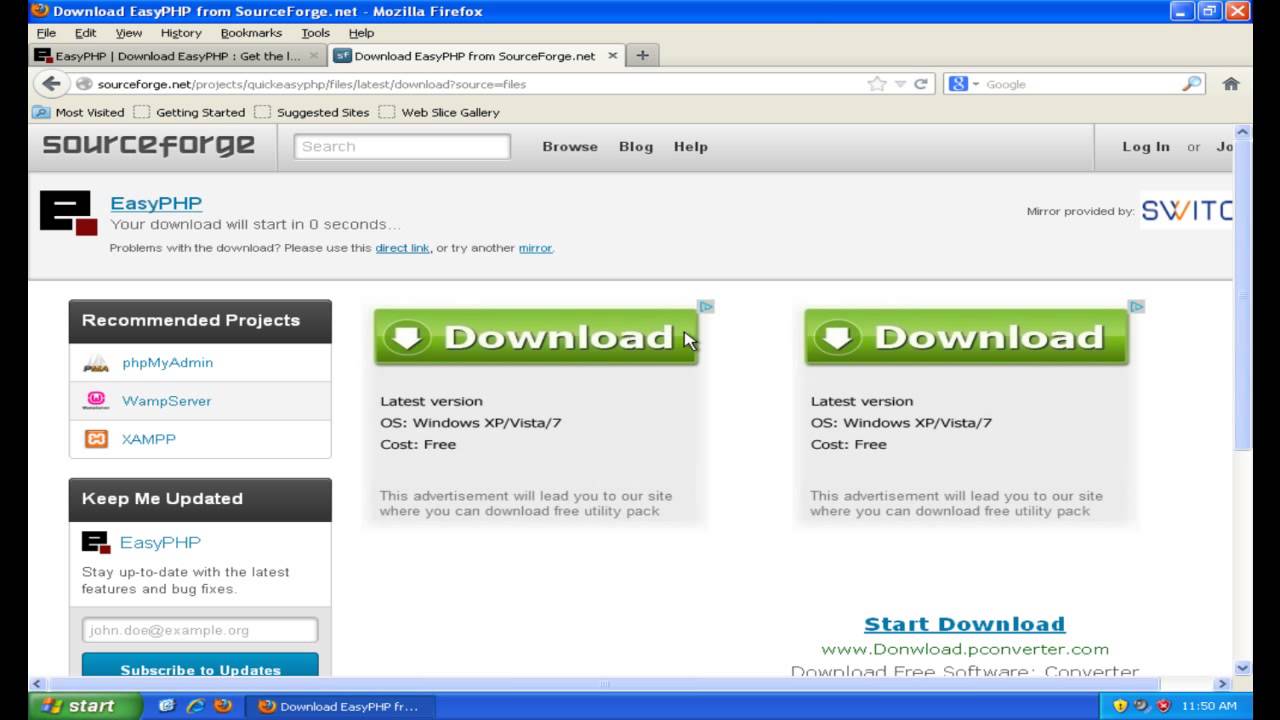1280x720 pixels.
Task: Open a new tab with the plus button
Action: tap(642, 55)
